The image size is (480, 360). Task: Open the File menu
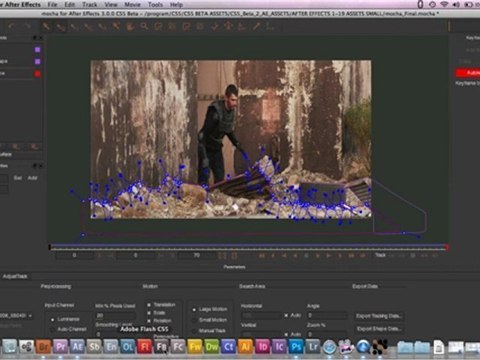point(52,5)
